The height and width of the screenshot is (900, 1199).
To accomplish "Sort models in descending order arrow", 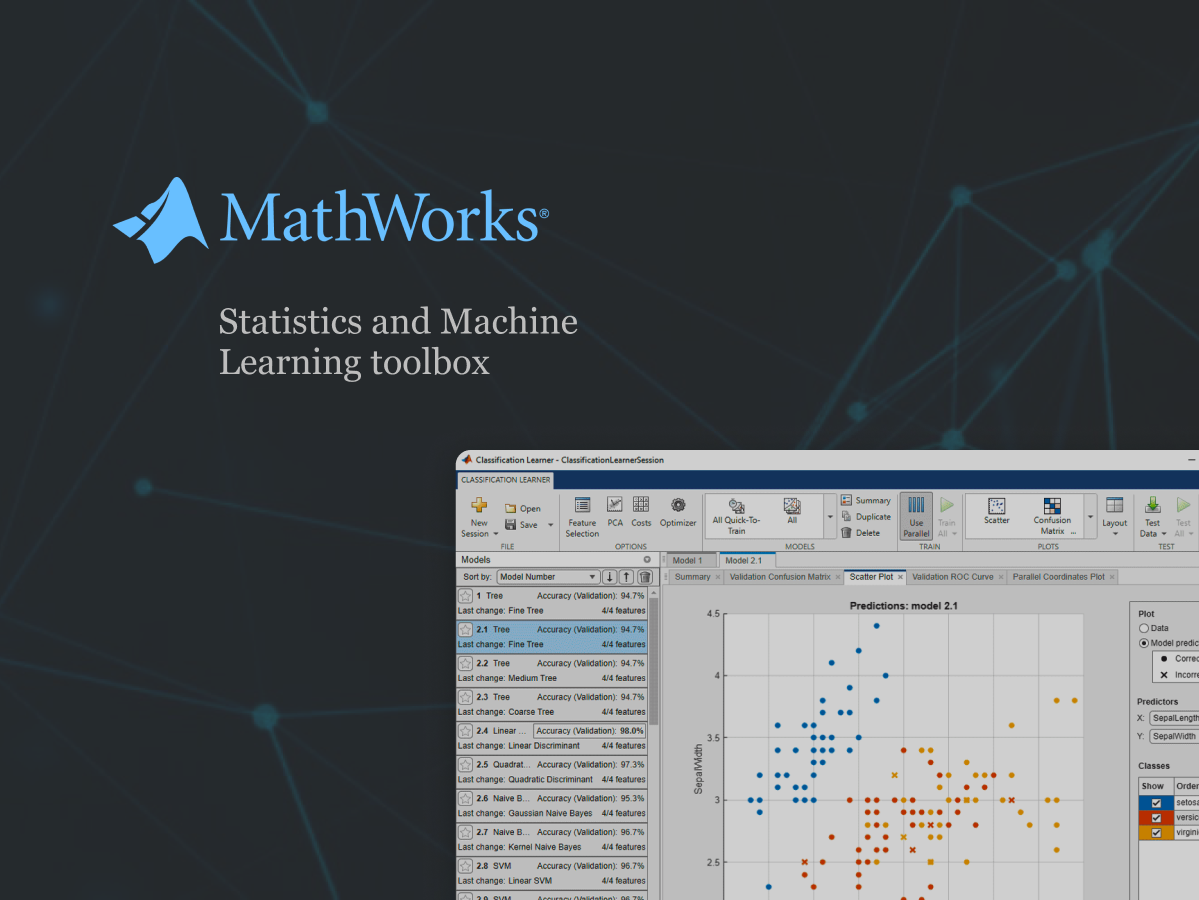I will pyautogui.click(x=609, y=577).
